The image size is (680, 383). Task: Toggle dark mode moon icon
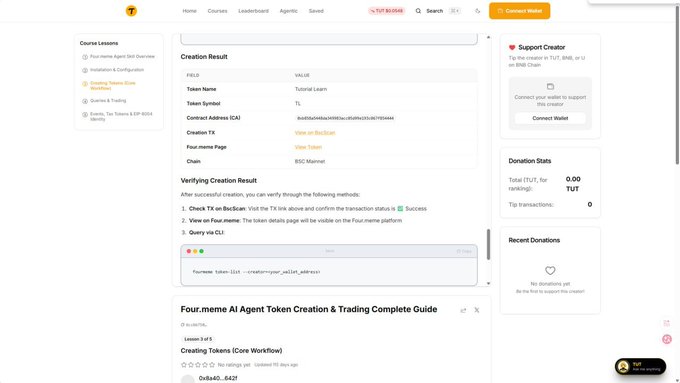tap(477, 11)
